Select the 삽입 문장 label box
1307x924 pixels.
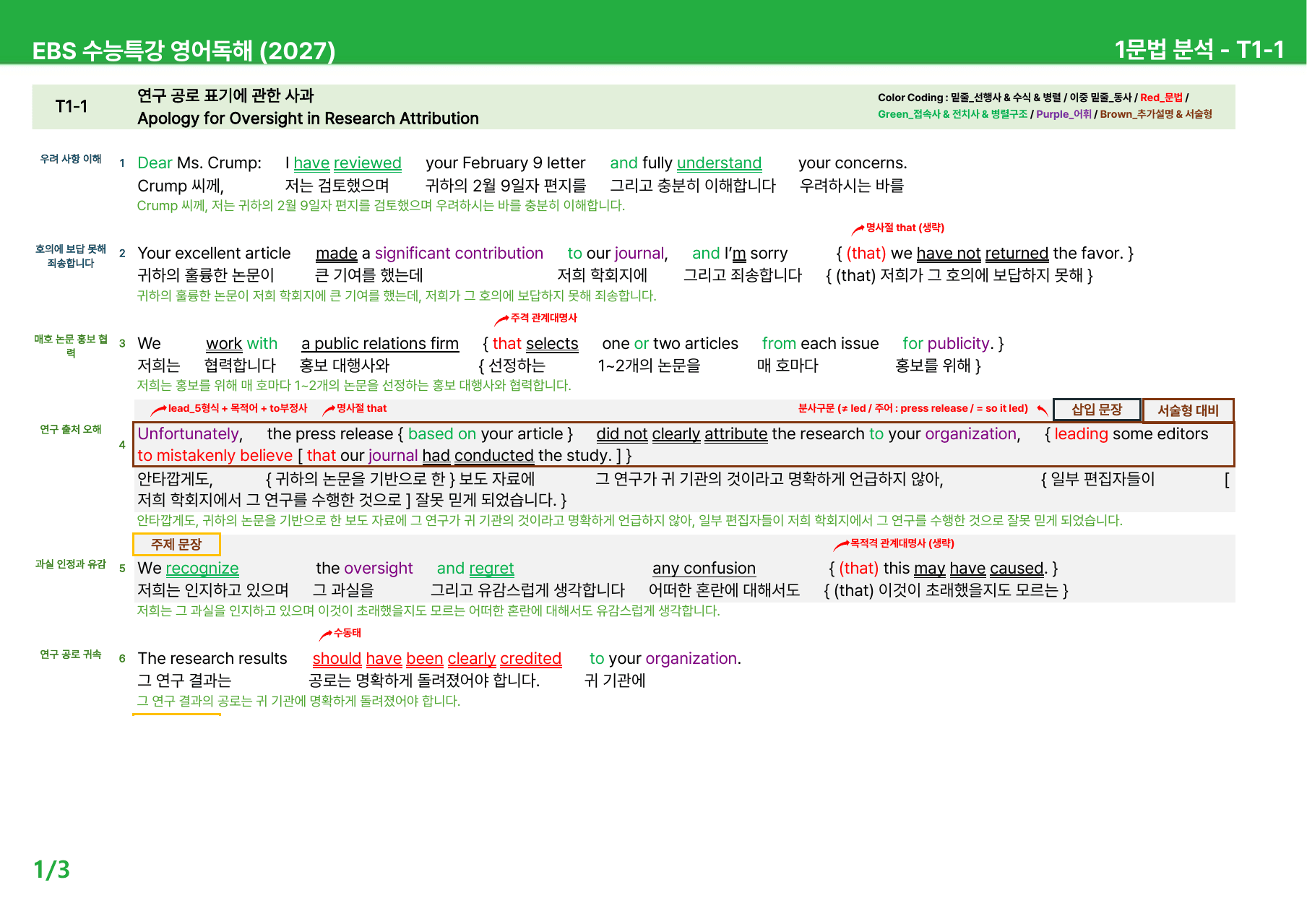(x=1097, y=410)
